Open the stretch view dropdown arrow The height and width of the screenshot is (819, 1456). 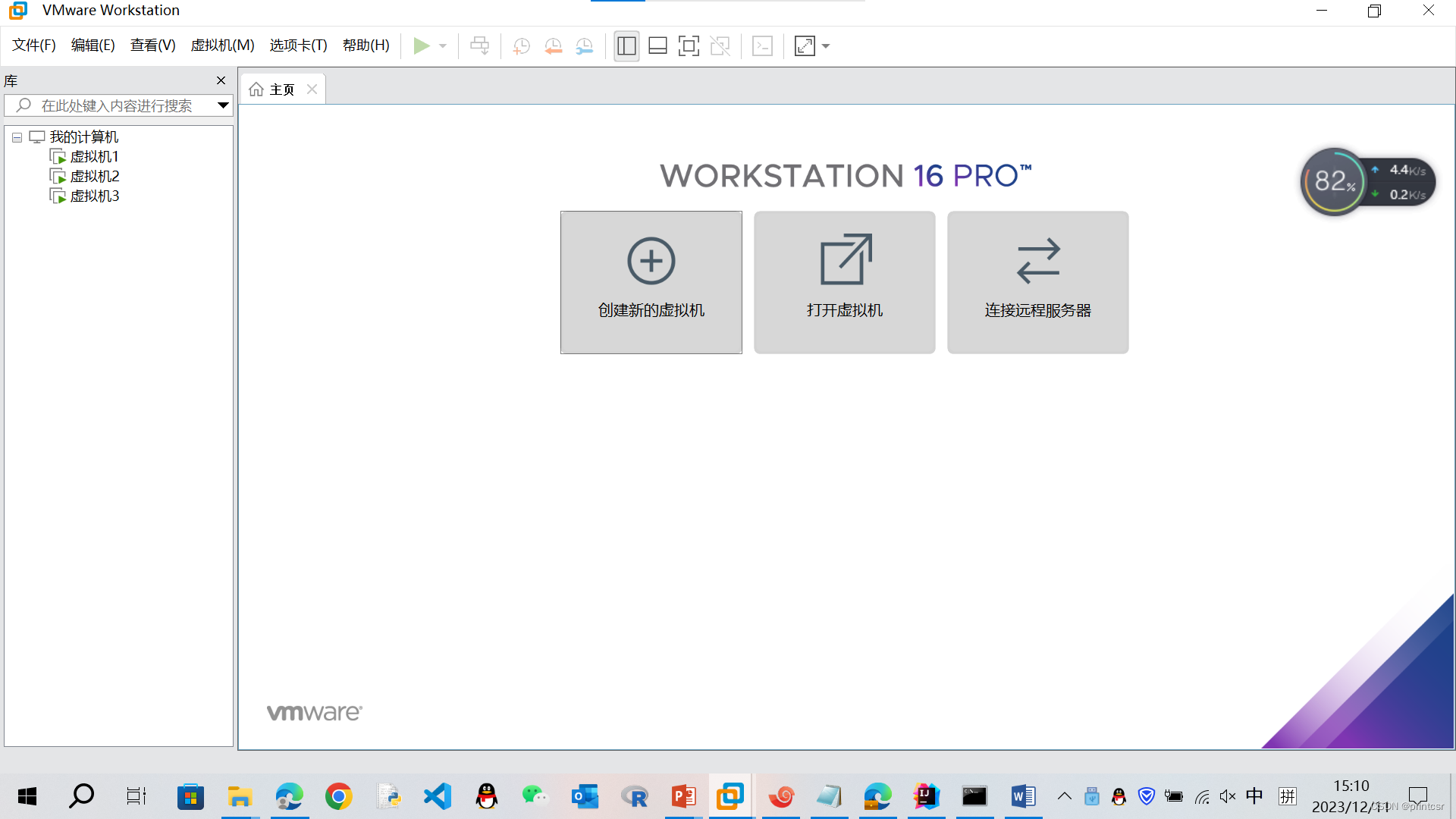tap(826, 46)
